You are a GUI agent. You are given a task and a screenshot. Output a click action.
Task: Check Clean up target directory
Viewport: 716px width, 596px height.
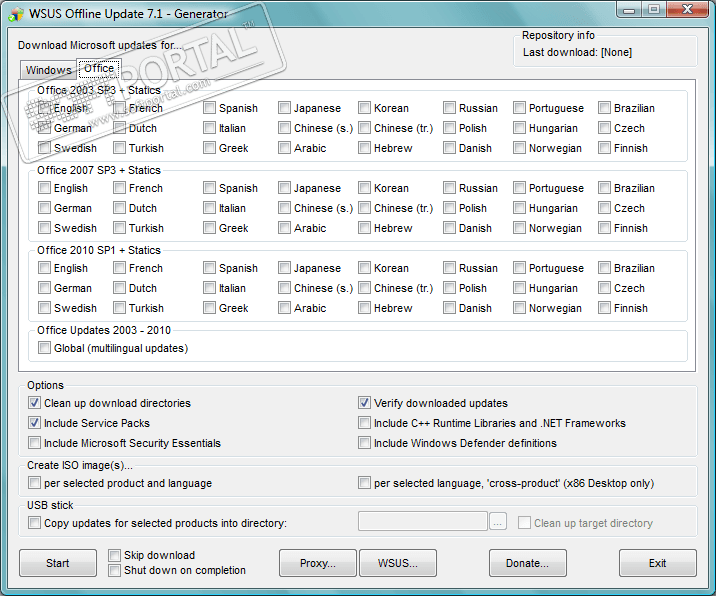524,522
